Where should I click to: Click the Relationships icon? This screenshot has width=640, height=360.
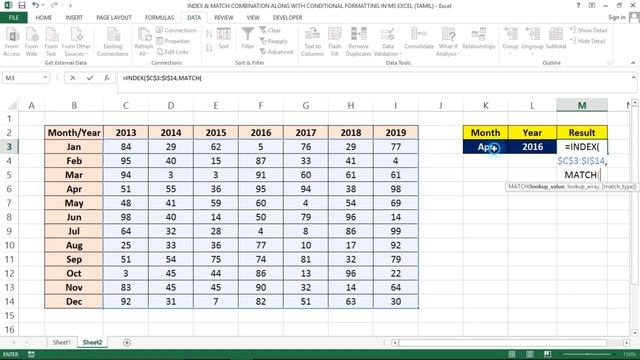[x=478, y=39]
